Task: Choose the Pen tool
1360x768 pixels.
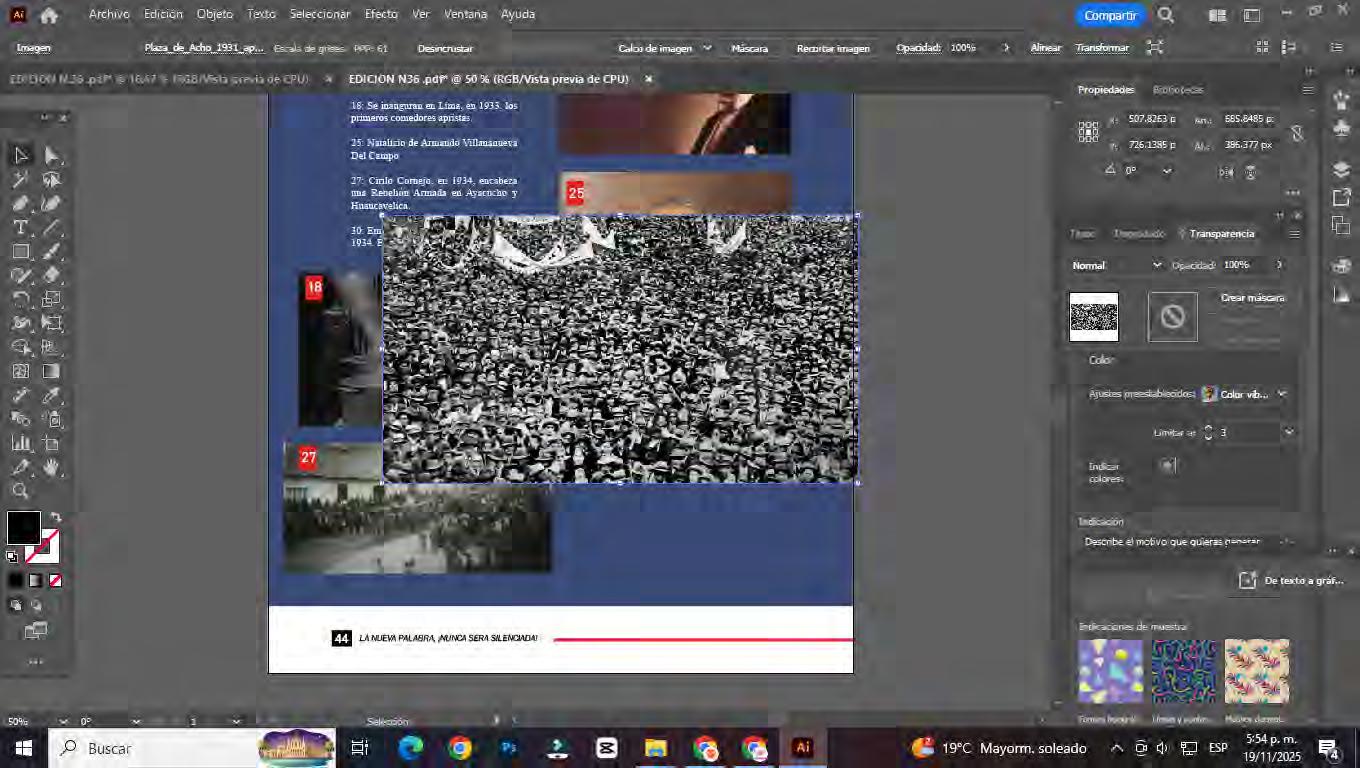Action: point(21,204)
